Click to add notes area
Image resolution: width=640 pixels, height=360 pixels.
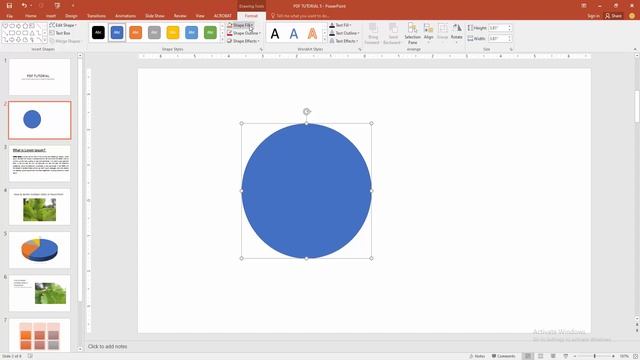[x=108, y=347]
